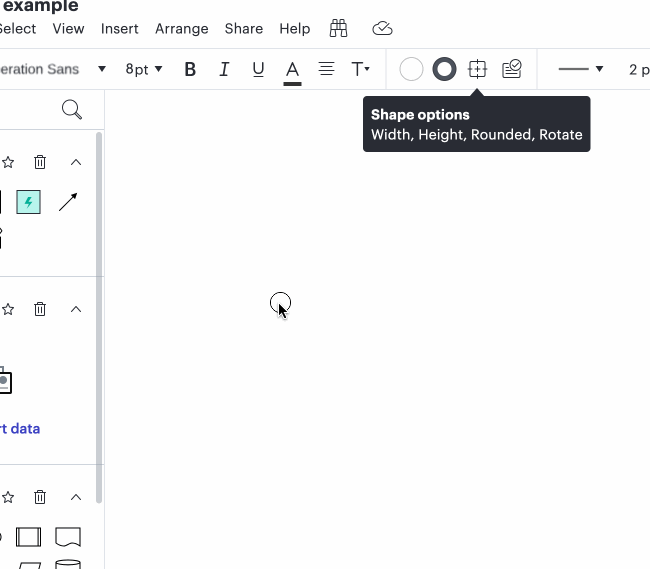Click the shapes panel vertical scrollbar
650x569 pixels.
click(x=99, y=318)
